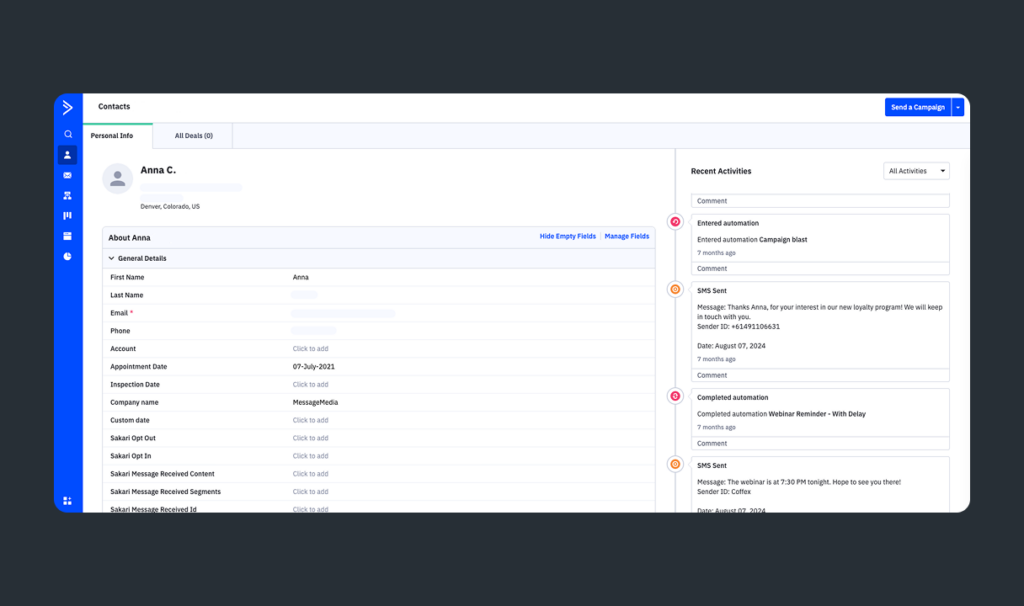This screenshot has height=606, width=1024.
Task: Click the Completed automation activity icon
Action: tap(675, 396)
